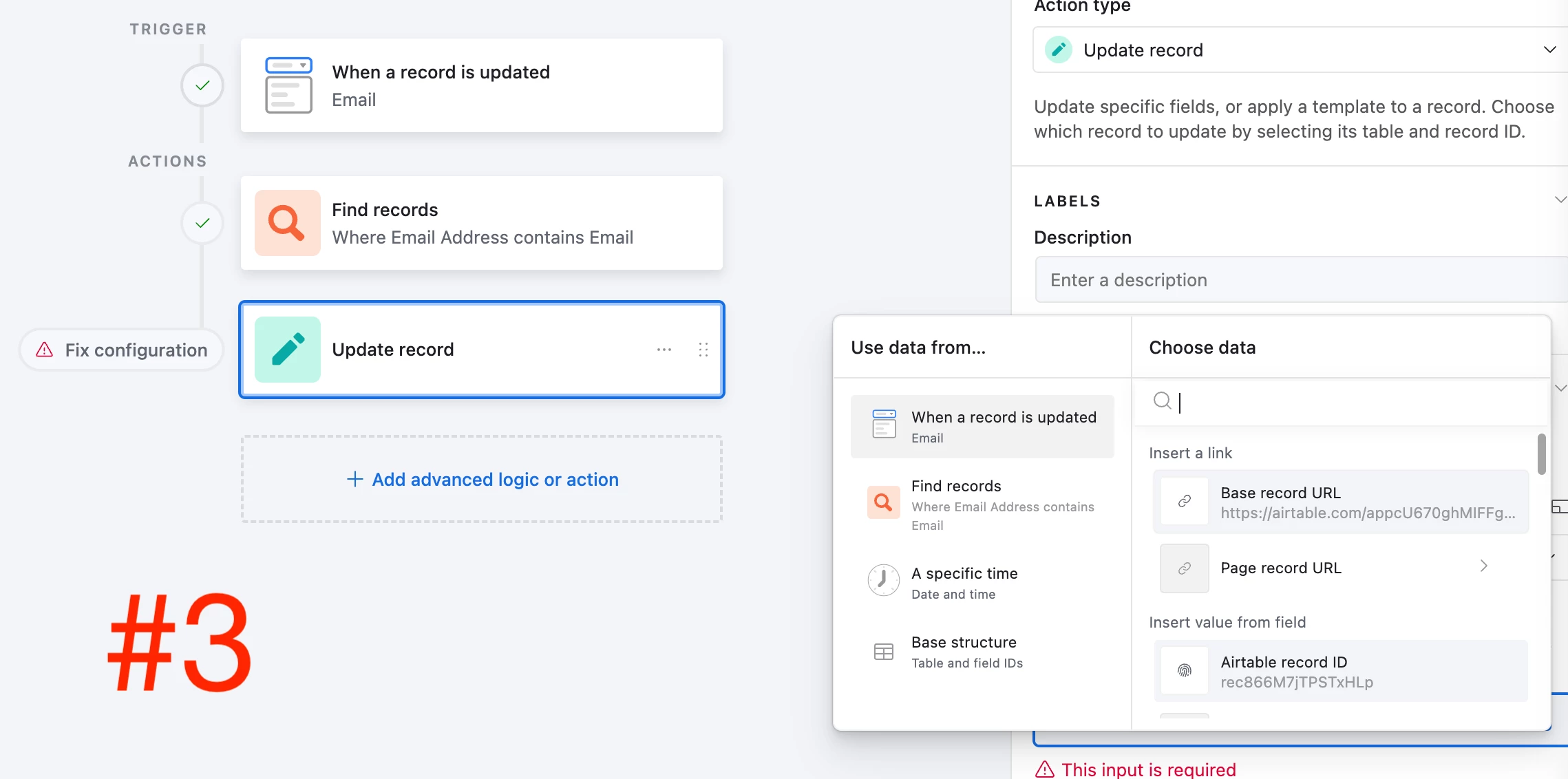Click the magnifier icon of Find records action

pos(287,223)
